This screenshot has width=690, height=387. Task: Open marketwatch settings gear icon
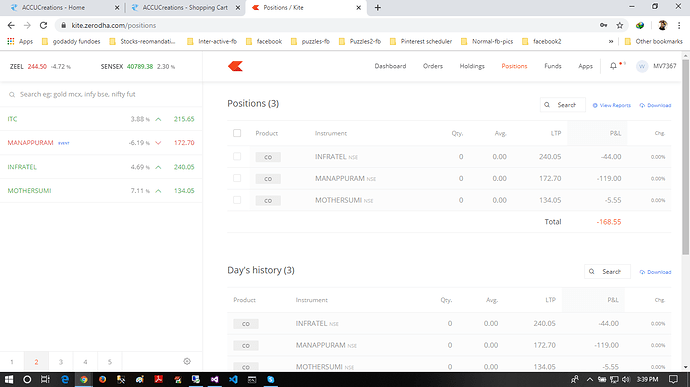coord(187,361)
